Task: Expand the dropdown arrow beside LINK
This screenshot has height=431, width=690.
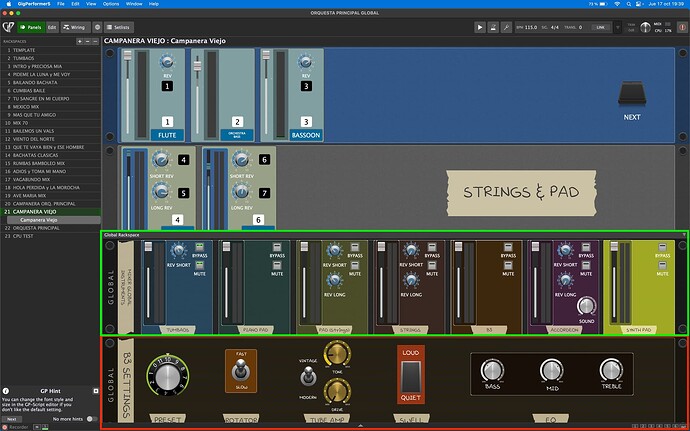Action: (x=617, y=27)
